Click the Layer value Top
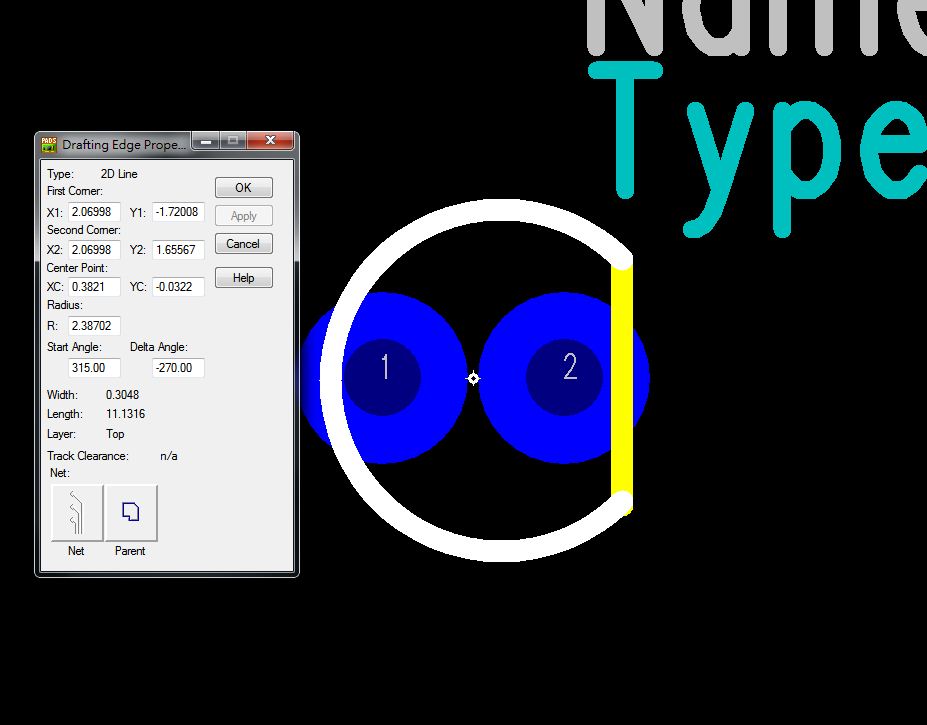Image resolution: width=927 pixels, height=725 pixels. 115,434
